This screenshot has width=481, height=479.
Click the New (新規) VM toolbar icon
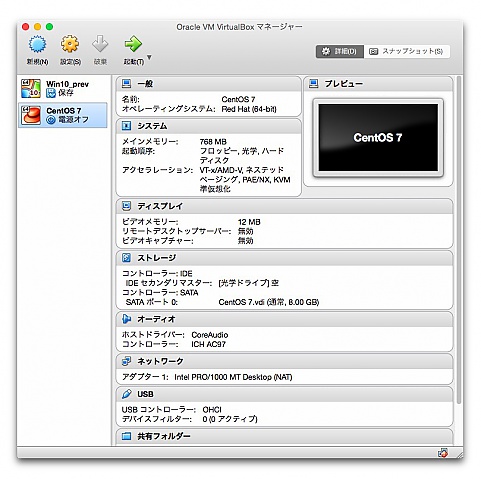tap(37, 44)
